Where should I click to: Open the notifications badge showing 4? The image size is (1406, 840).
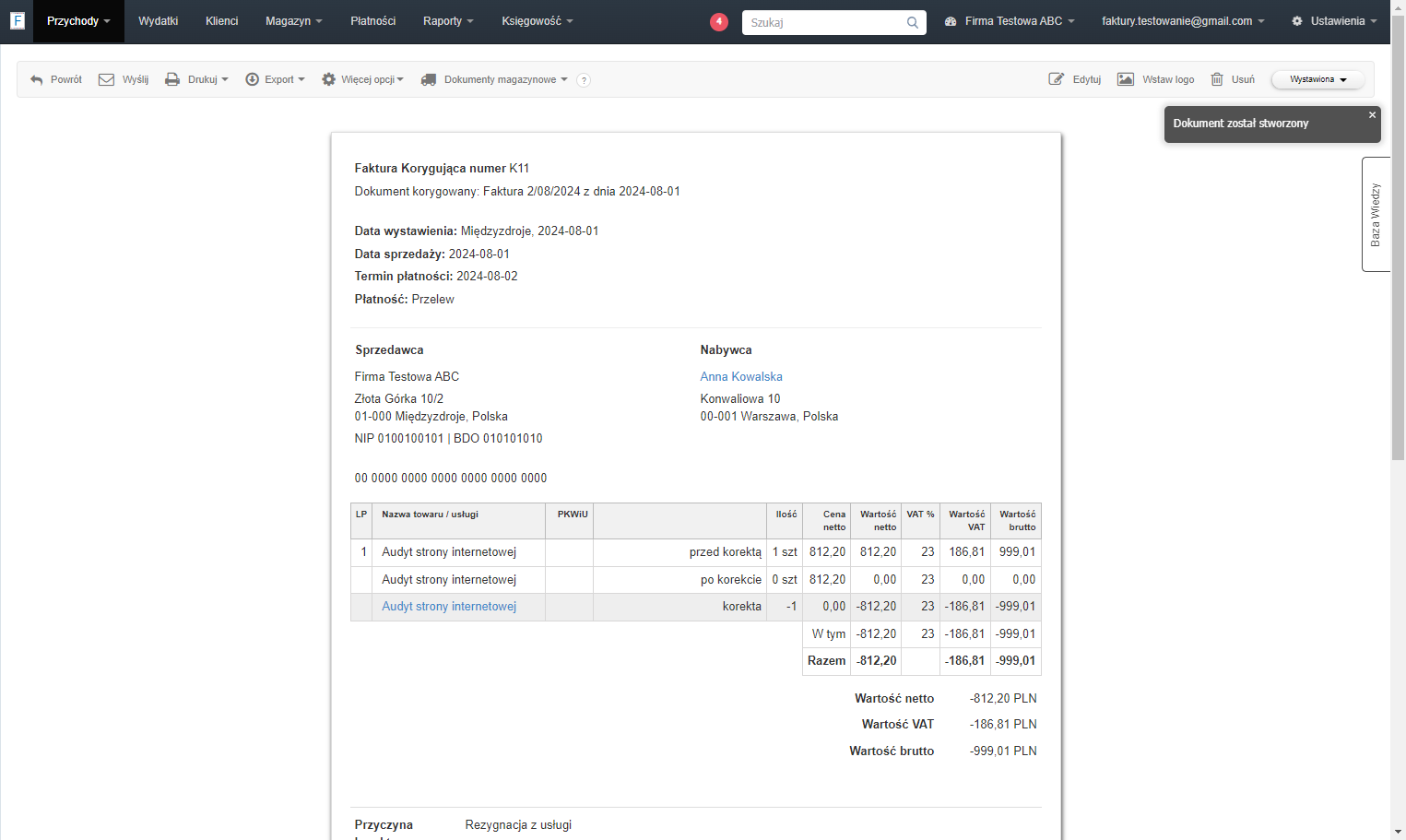coord(719,21)
